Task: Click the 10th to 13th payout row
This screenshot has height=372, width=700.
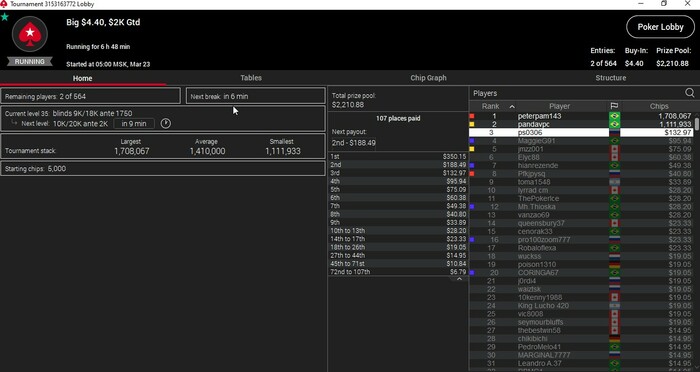Action: pos(398,231)
